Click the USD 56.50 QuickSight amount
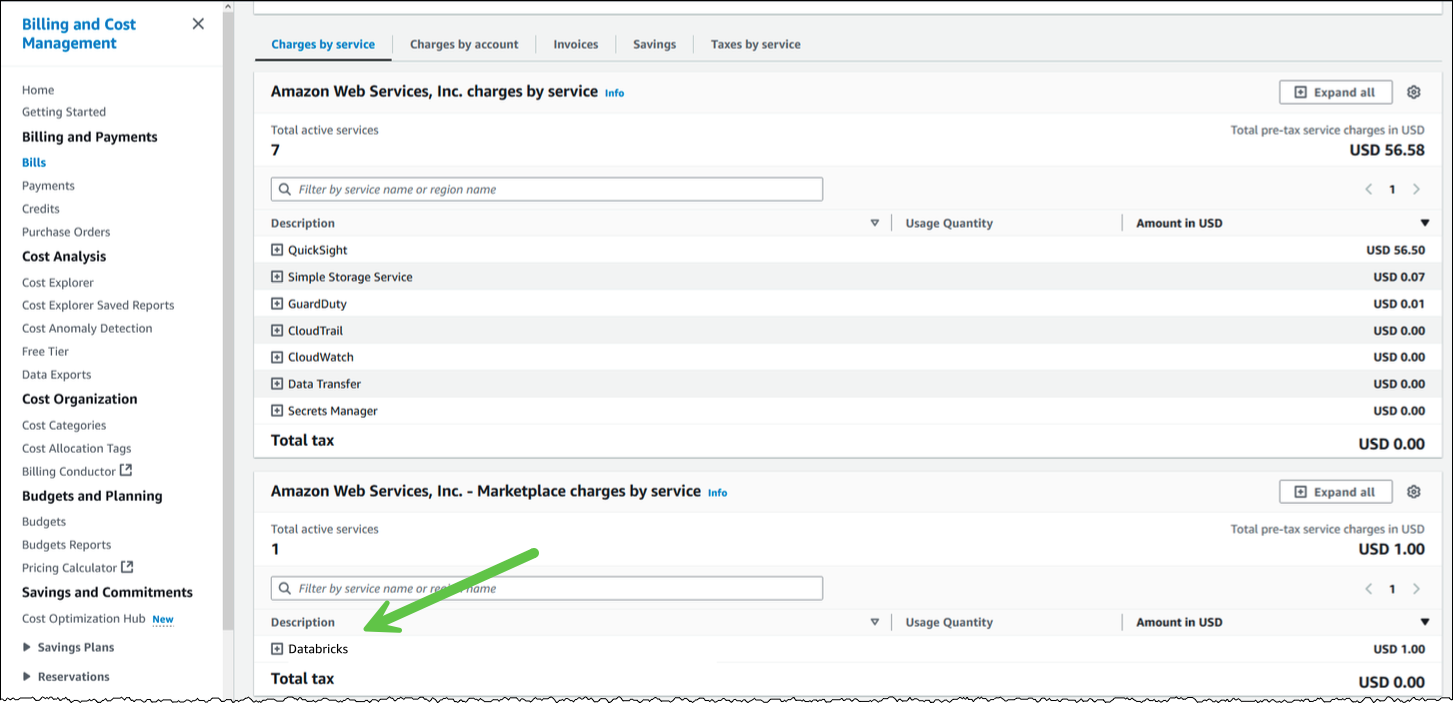Viewport: 1453px width, 703px height. point(1396,250)
